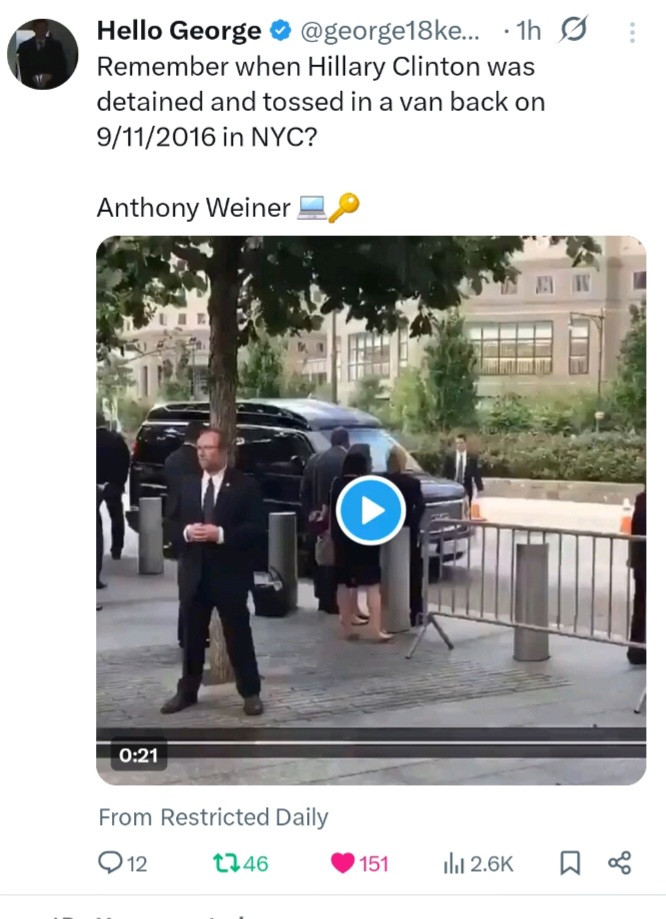Image resolution: width=666 pixels, height=919 pixels.
Task: Click the like count 151
Action: point(373,863)
